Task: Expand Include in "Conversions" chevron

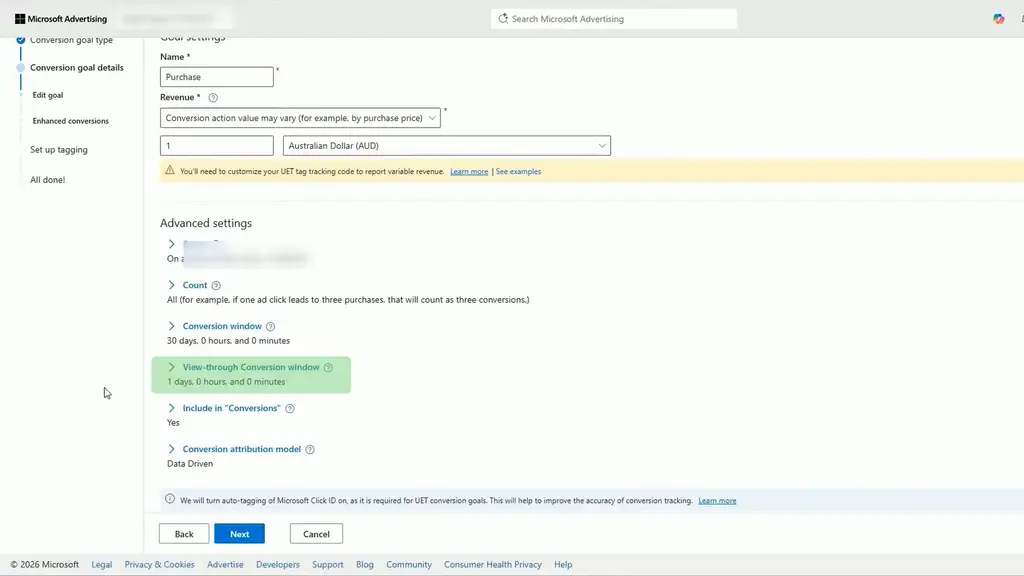Action: [x=172, y=408]
